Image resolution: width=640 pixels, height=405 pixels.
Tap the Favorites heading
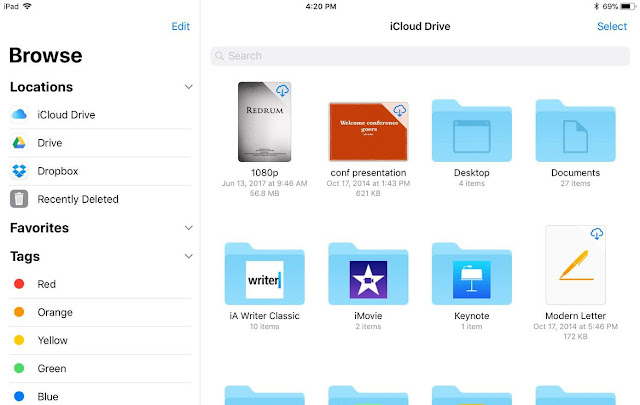(x=39, y=228)
